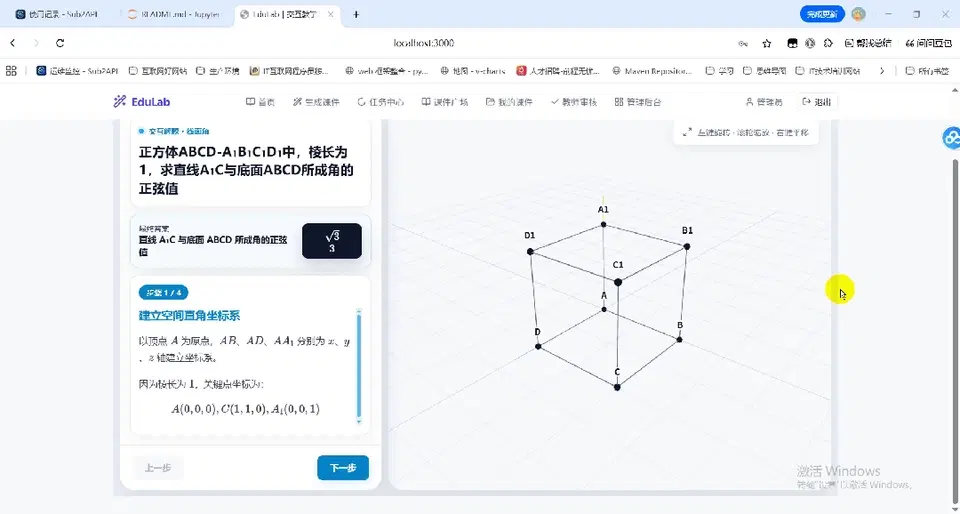Click the 3D view rotate-zoom hint icon
Viewport: 960px width, 514px height.
pyautogui.click(x=687, y=132)
